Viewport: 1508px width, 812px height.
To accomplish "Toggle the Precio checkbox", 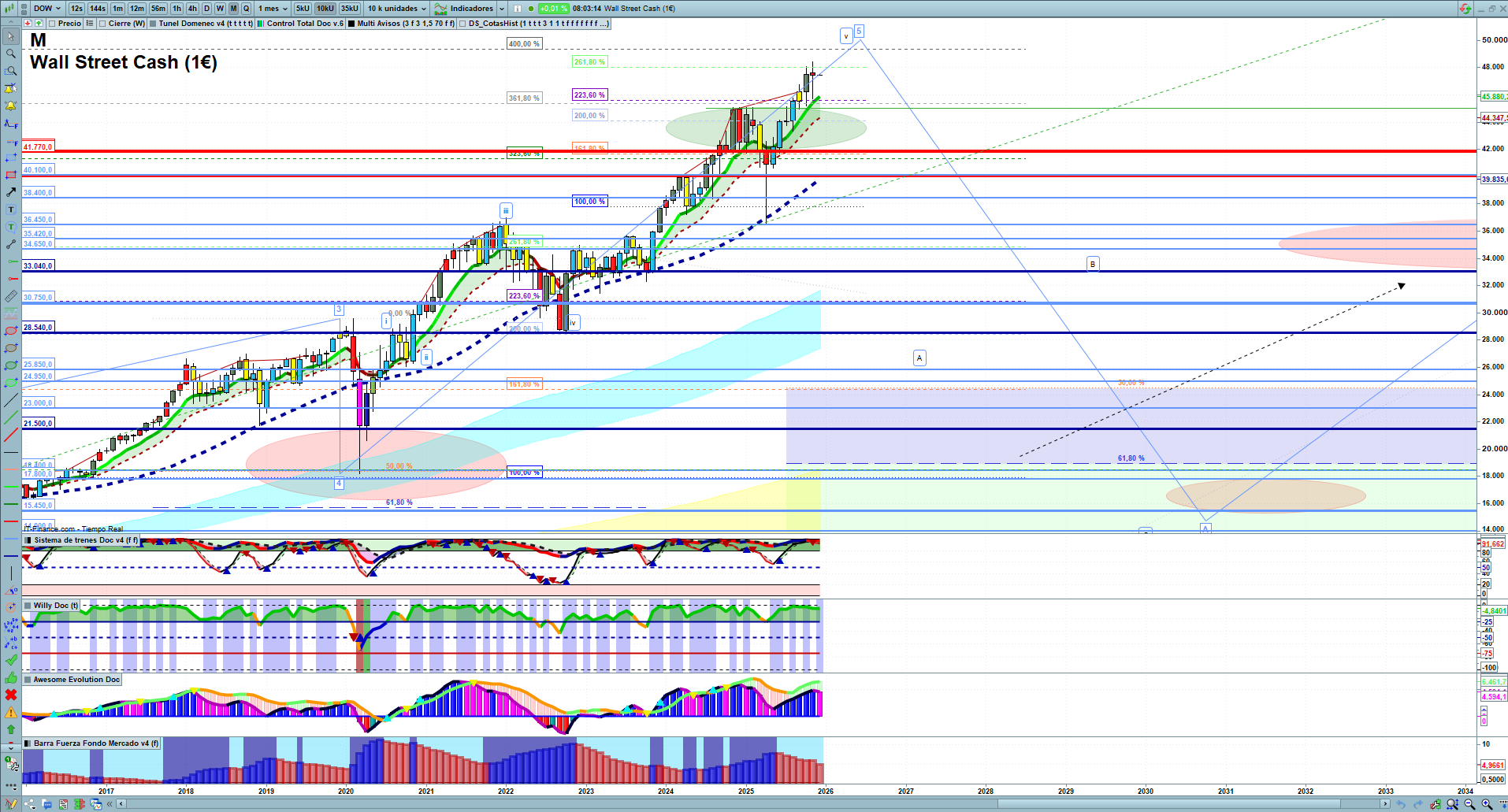I will point(52,24).
